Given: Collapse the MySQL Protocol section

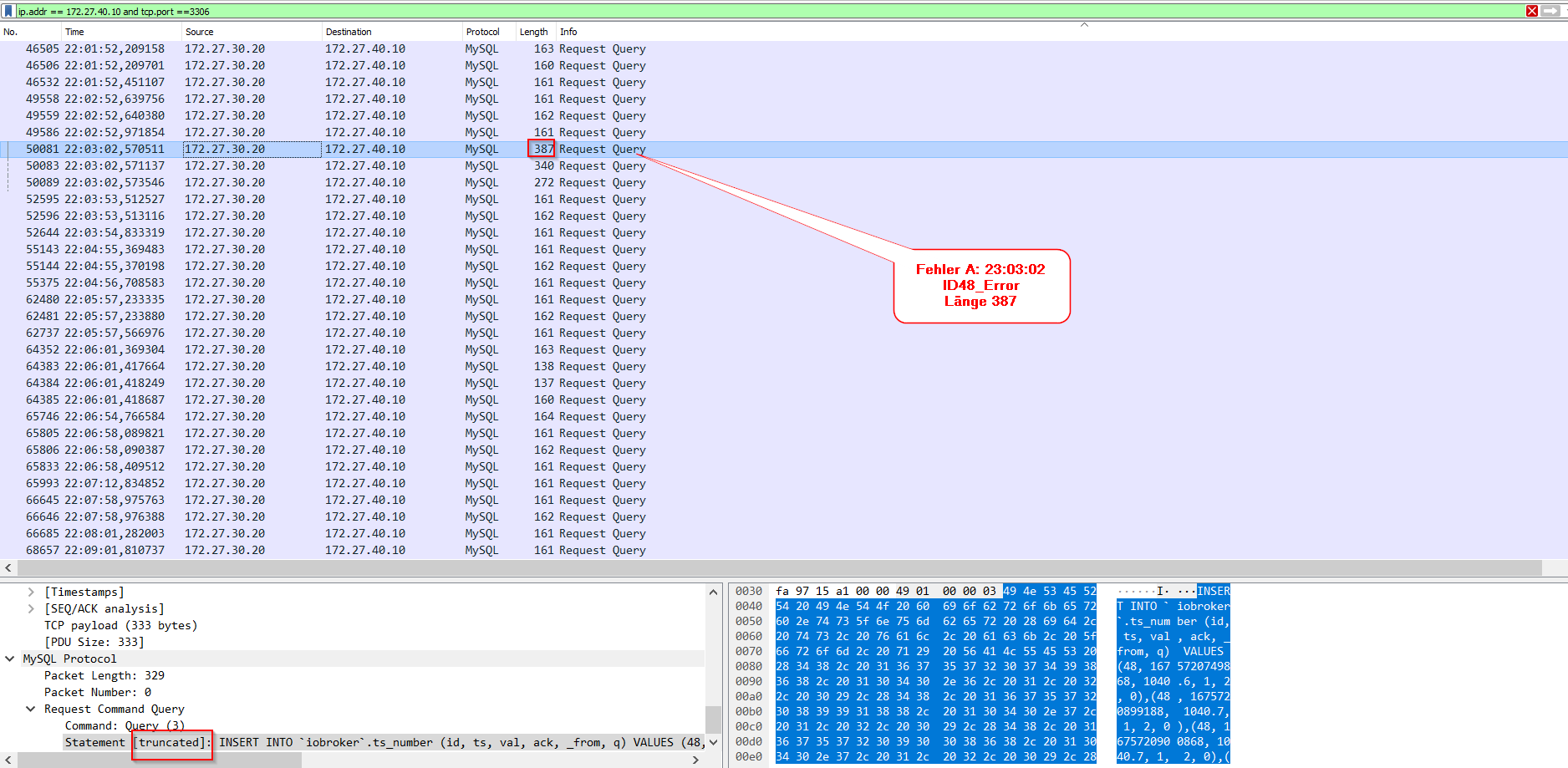Looking at the screenshot, I should click(10, 659).
